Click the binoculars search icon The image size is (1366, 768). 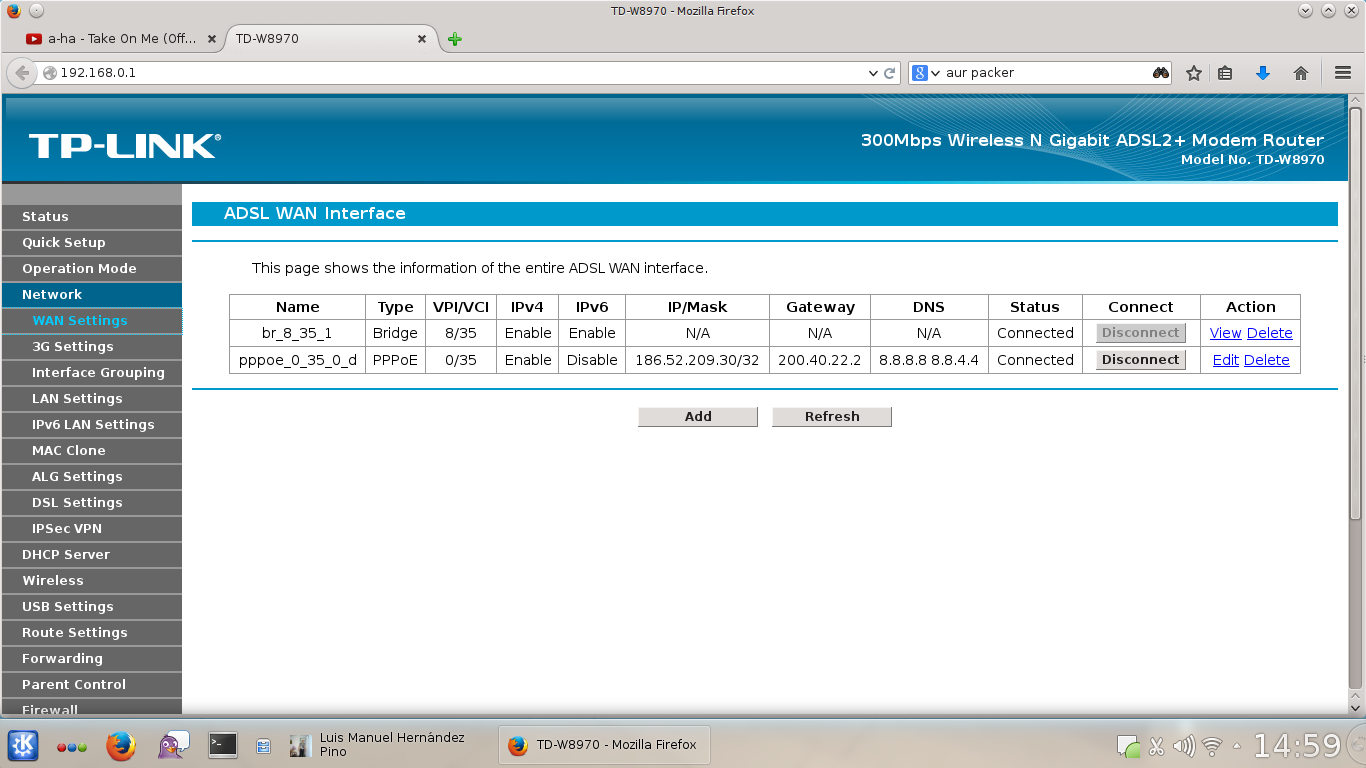[x=1160, y=73]
